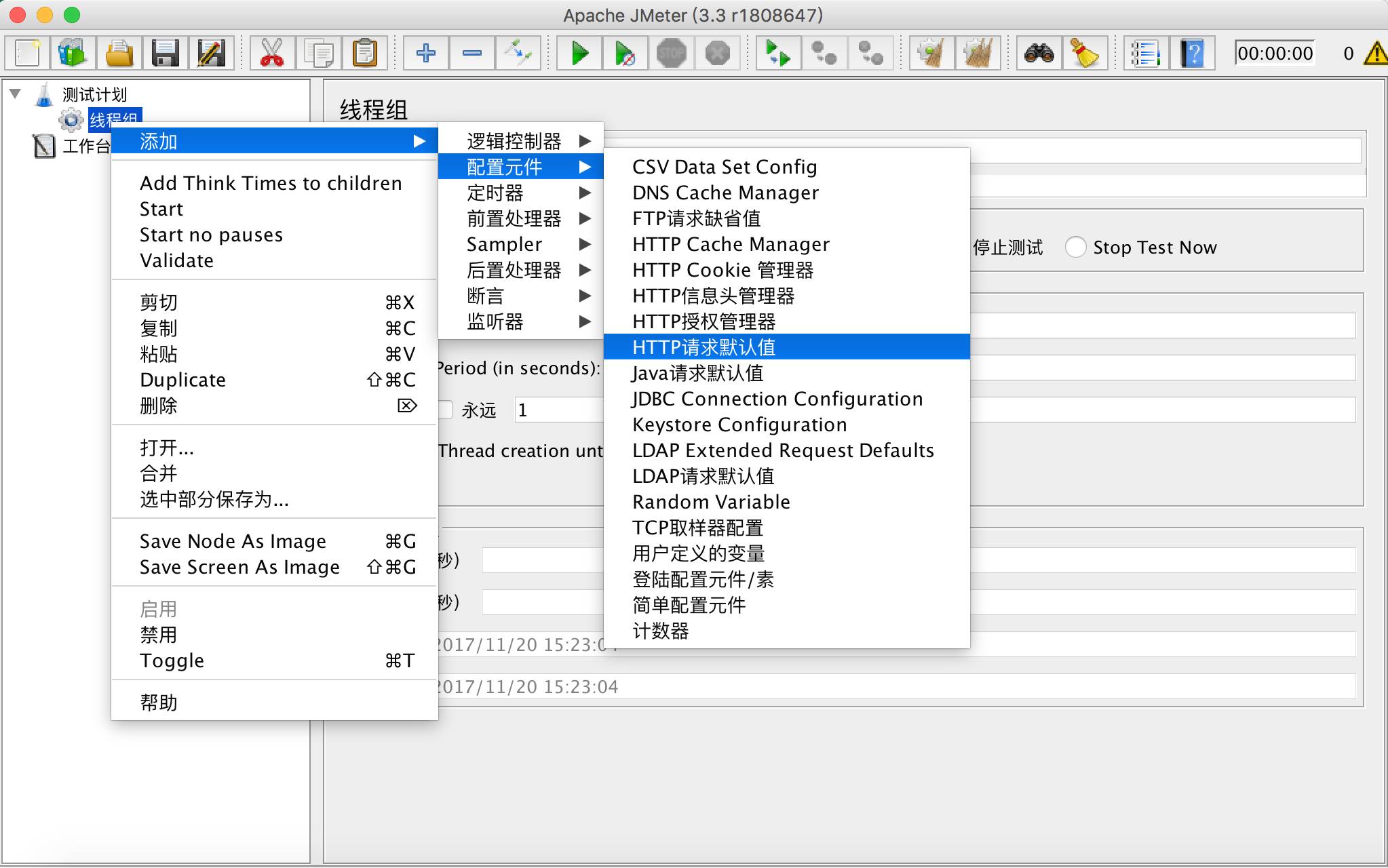Choose HTTP请求默认值 from config menu
The height and width of the screenshot is (868, 1388).
786,347
